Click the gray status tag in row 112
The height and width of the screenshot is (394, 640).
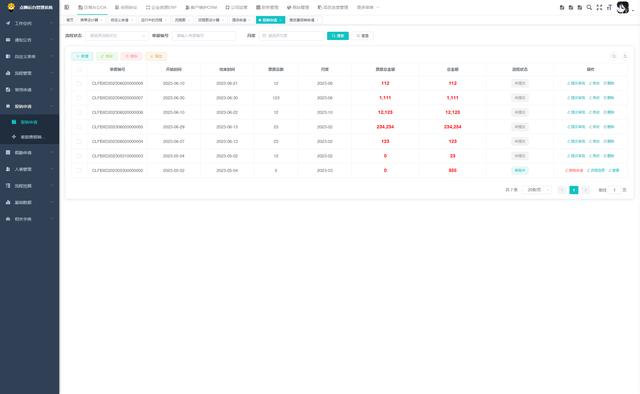click(x=520, y=83)
